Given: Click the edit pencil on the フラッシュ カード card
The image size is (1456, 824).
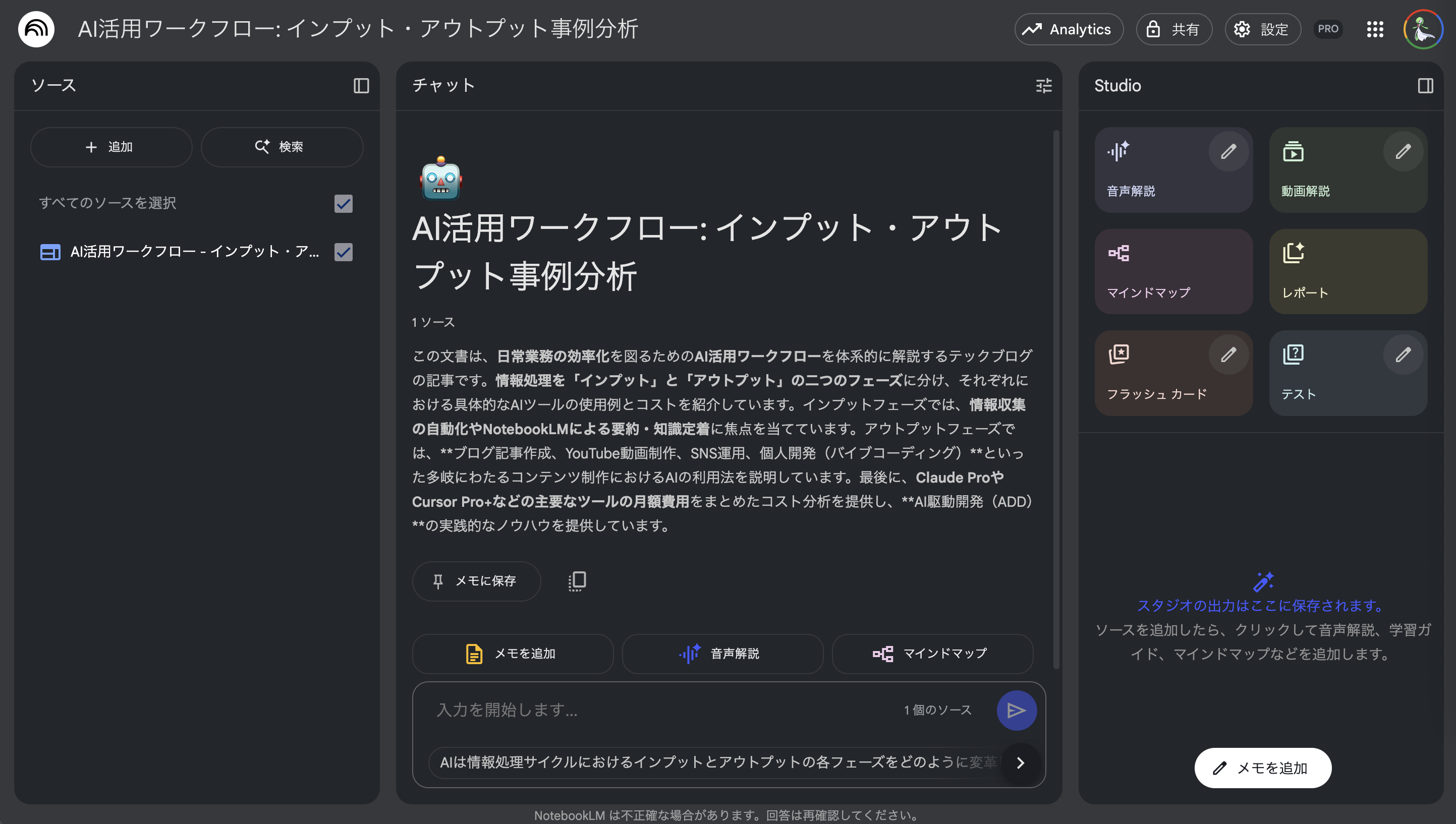Looking at the screenshot, I should pos(1228,355).
